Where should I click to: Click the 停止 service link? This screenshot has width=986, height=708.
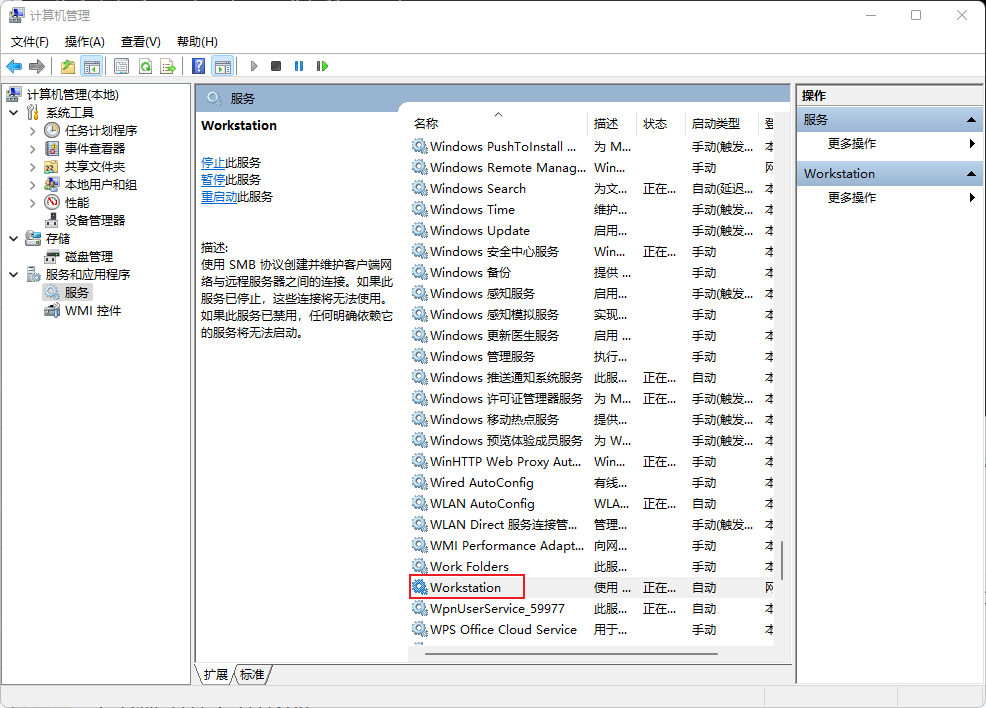coord(213,163)
